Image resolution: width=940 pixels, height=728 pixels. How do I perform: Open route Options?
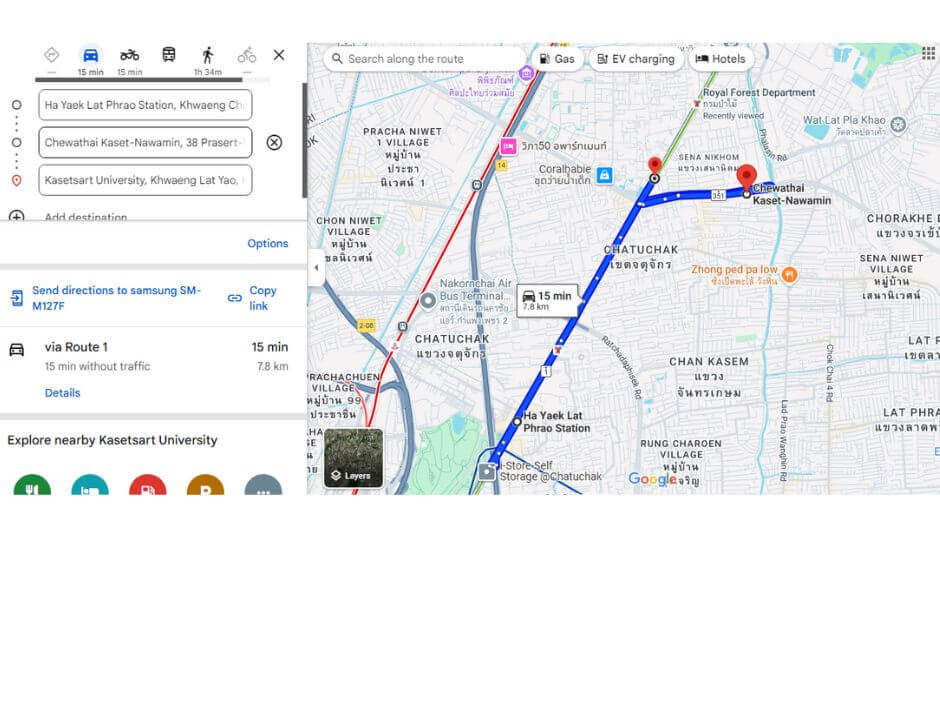(267, 243)
